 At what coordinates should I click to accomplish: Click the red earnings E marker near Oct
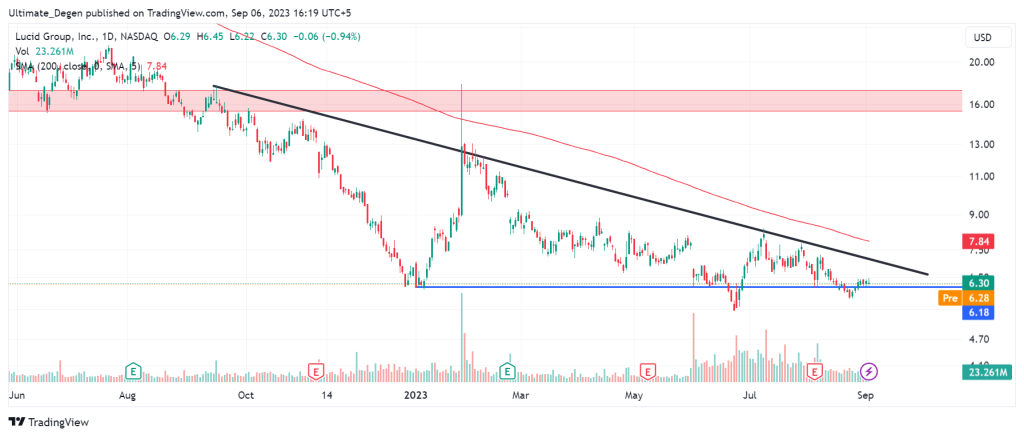(x=316, y=371)
